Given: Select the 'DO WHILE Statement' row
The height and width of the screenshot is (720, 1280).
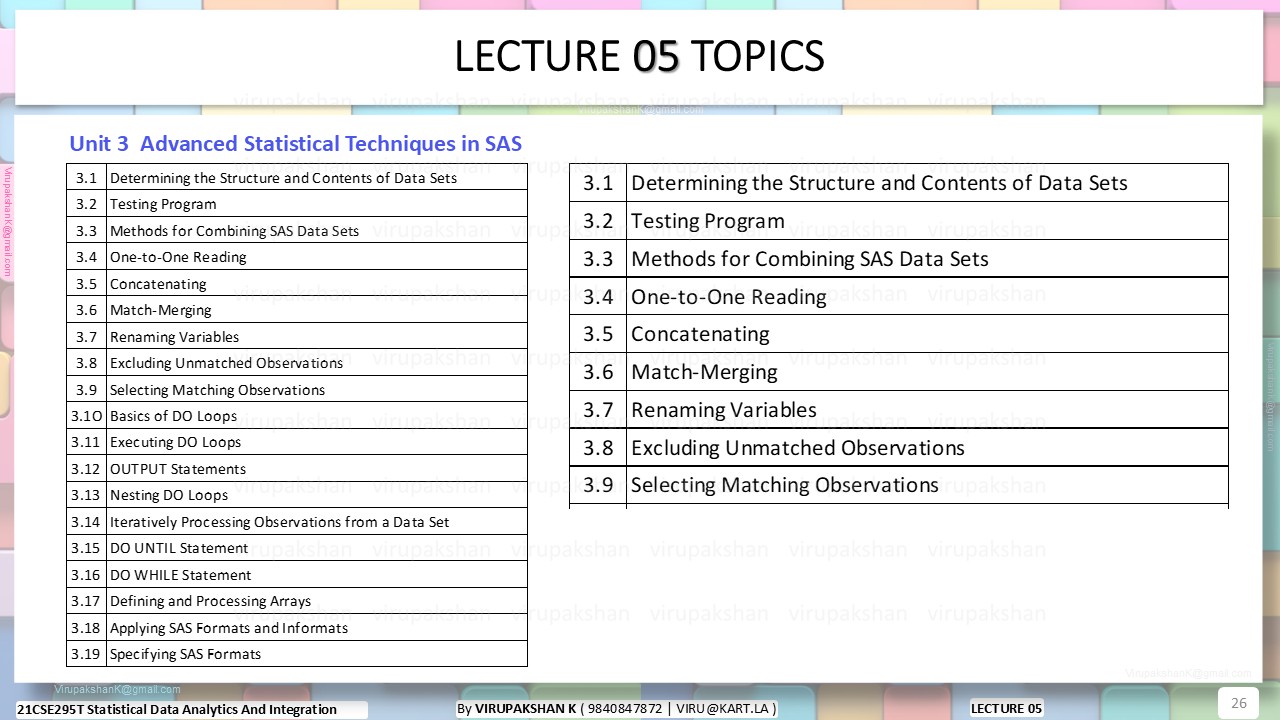Looking at the screenshot, I should (297, 575).
